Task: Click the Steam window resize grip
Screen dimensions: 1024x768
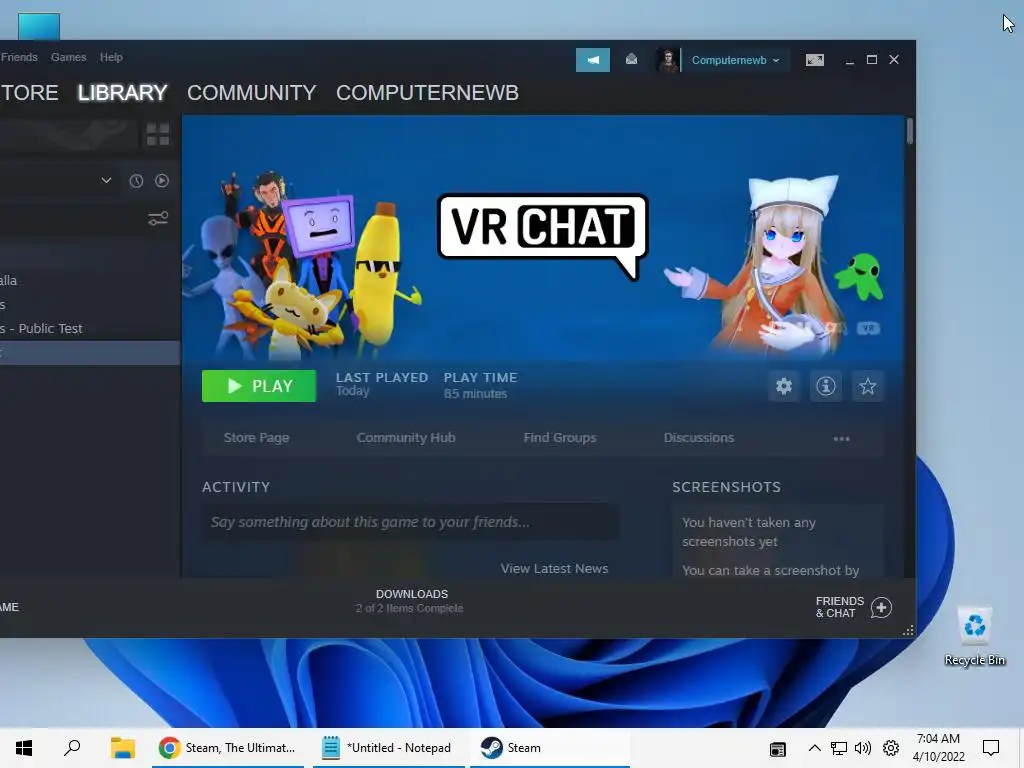Action: tap(908, 631)
